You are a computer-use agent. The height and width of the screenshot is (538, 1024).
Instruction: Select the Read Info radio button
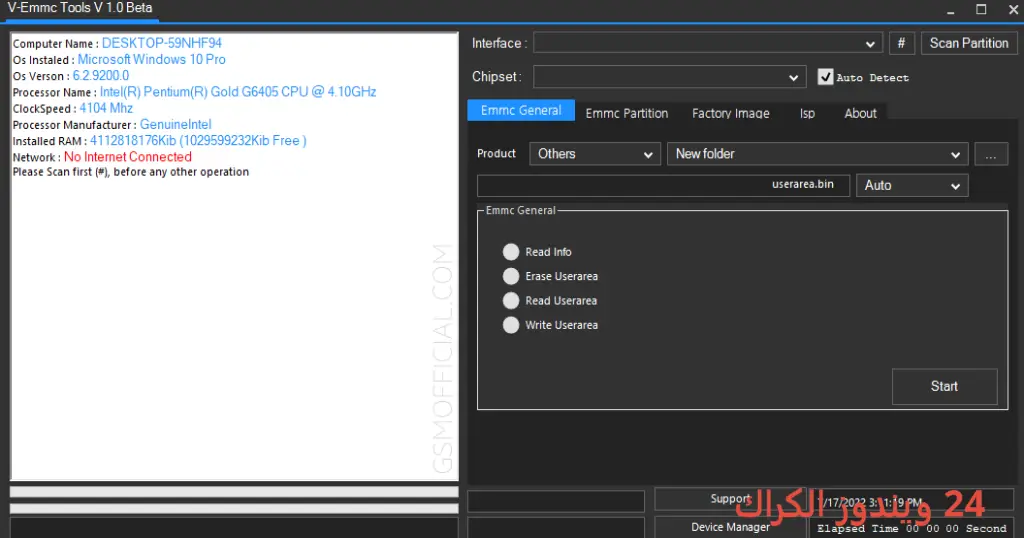pos(511,252)
